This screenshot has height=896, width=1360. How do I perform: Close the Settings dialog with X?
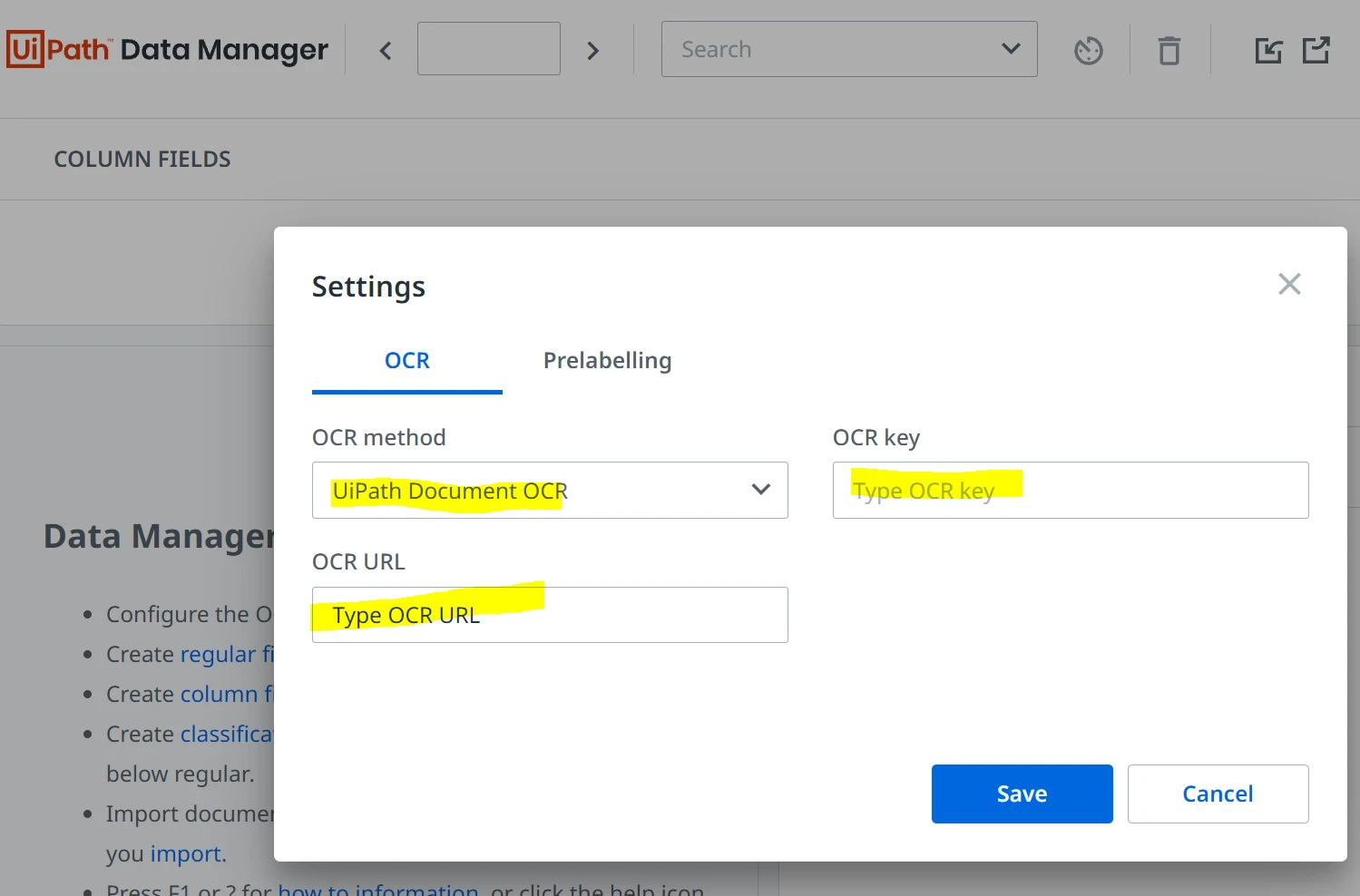pos(1289,284)
